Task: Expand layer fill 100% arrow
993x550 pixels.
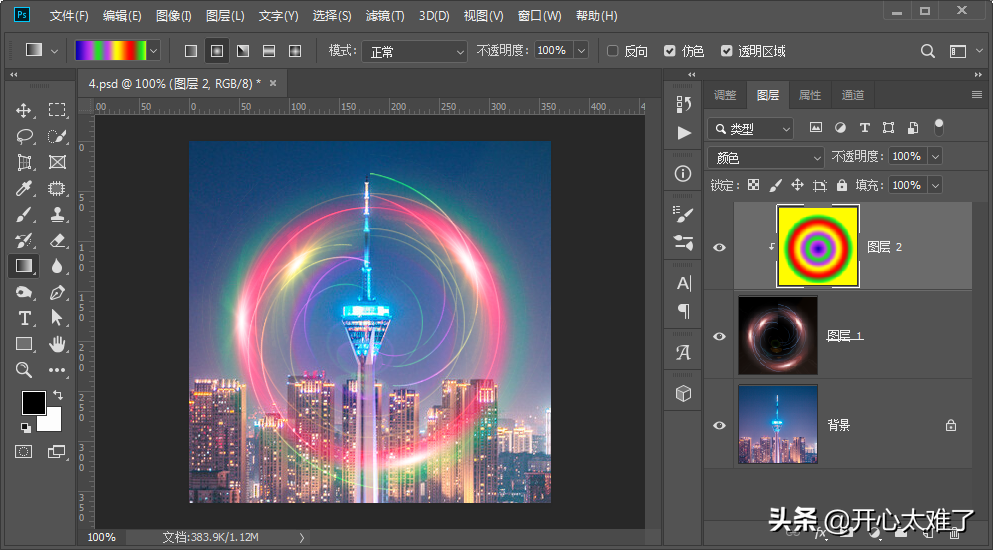Action: [x=935, y=185]
